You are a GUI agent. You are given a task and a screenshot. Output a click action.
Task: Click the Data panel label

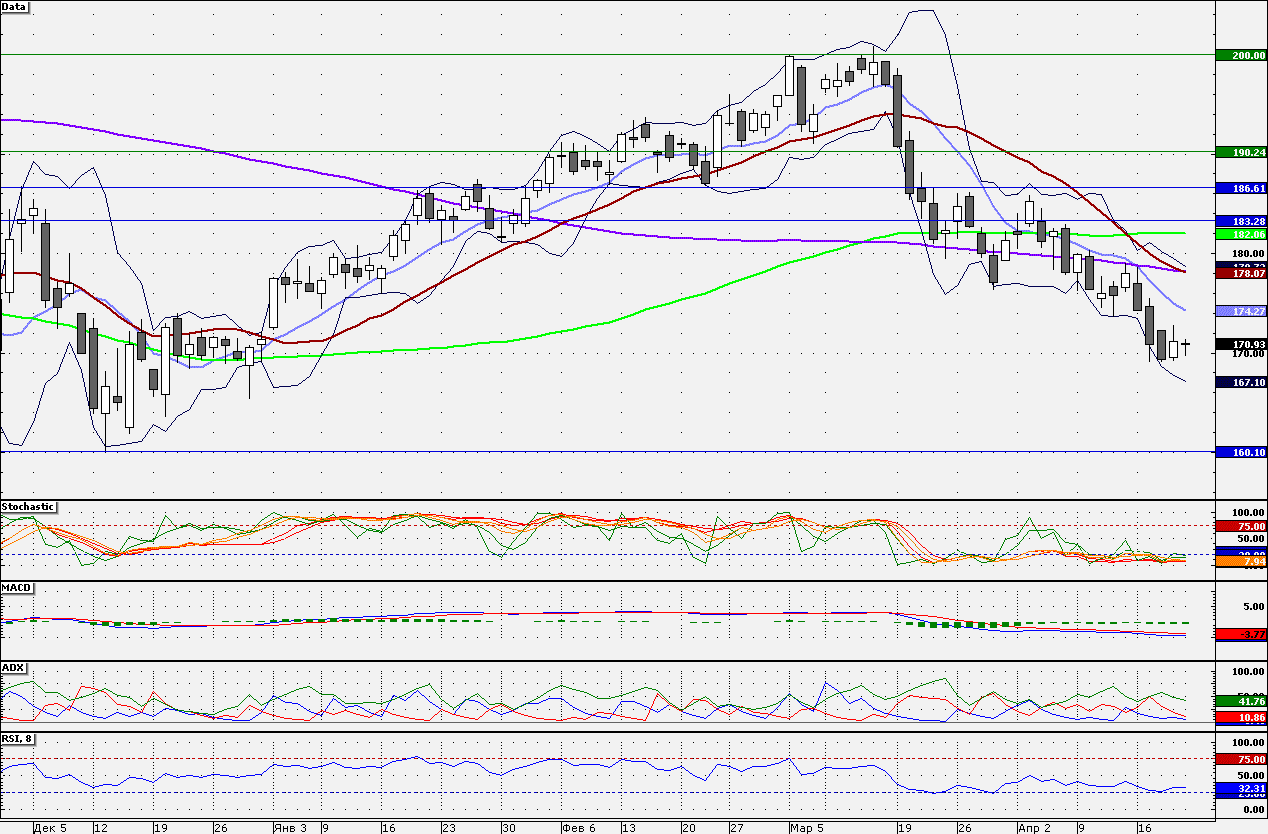15,7
